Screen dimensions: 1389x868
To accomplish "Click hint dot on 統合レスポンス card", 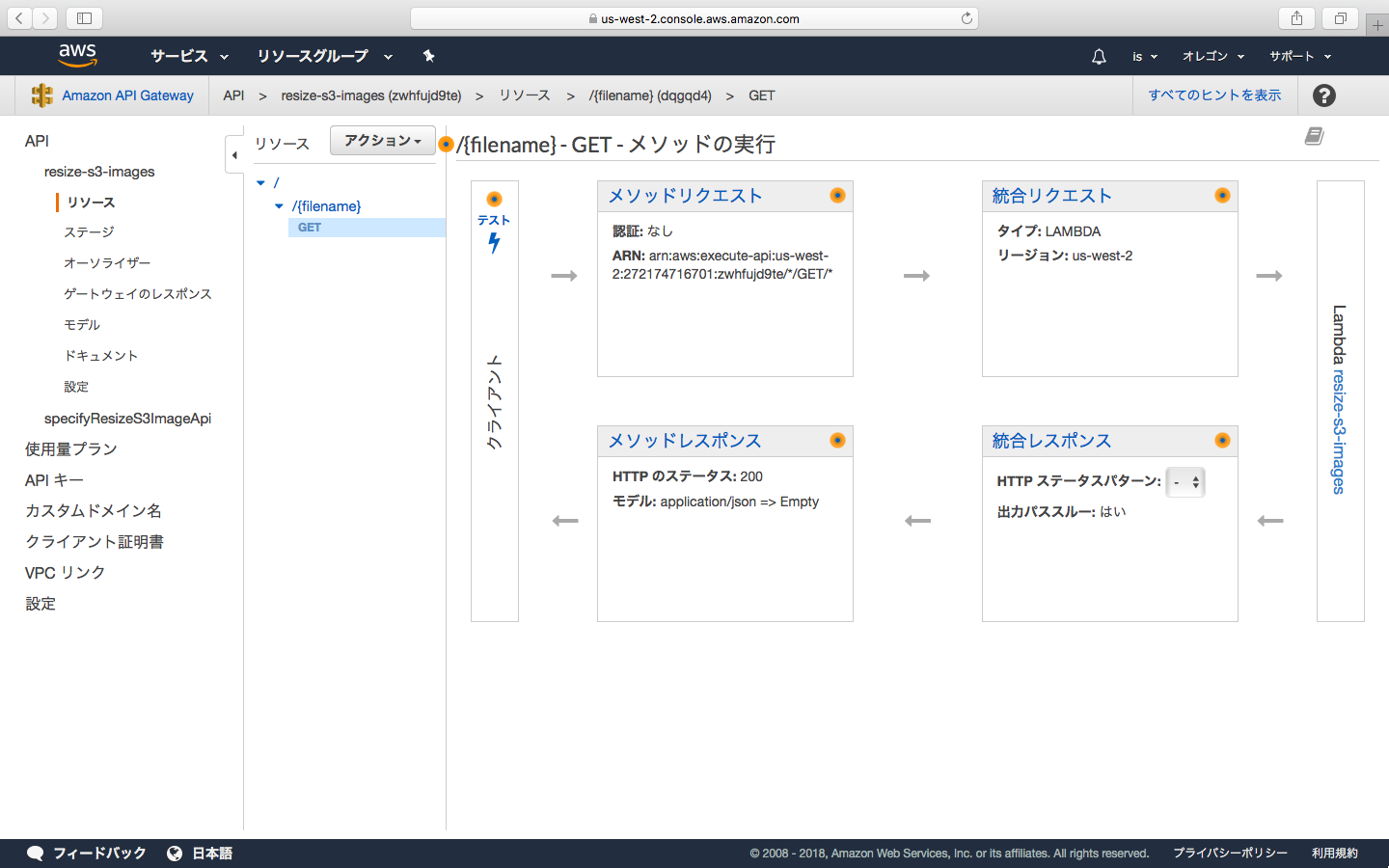I will [x=1222, y=441].
